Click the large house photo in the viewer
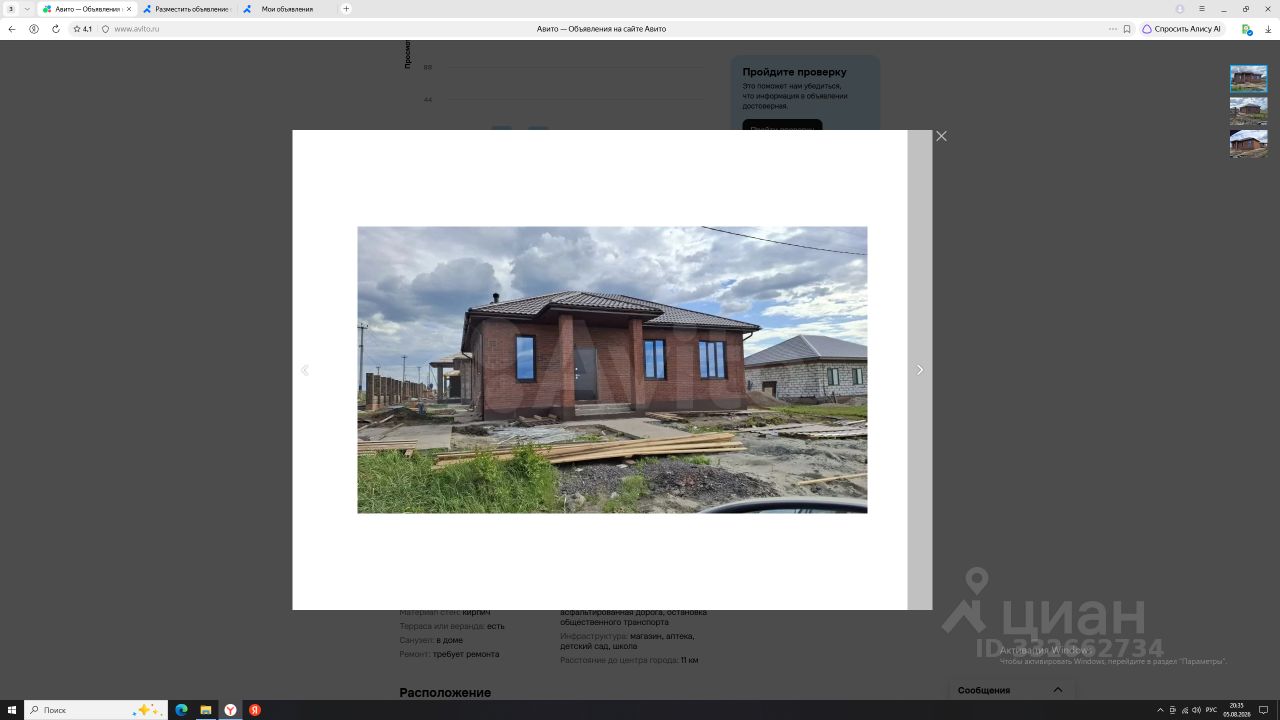This screenshot has width=1280, height=720. click(612, 370)
